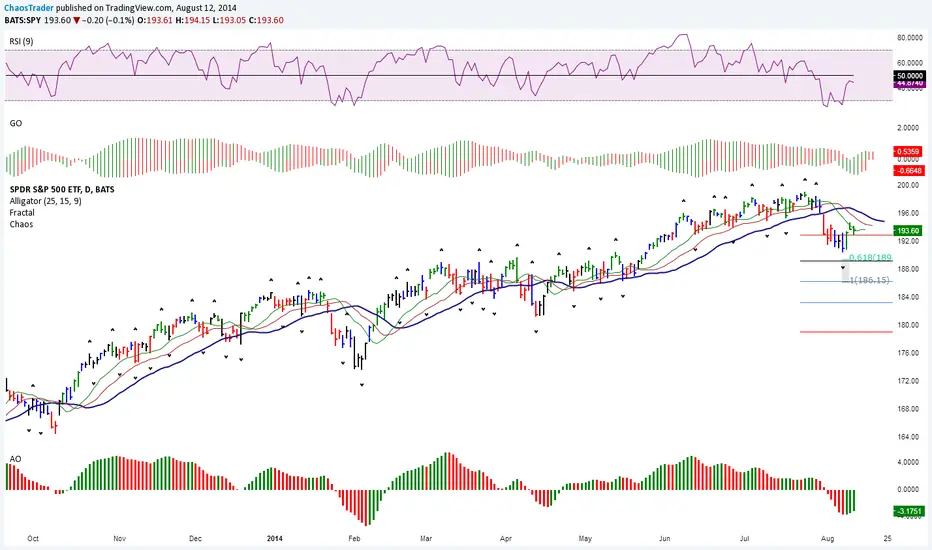Click the 188.00 price axis label

(908, 269)
